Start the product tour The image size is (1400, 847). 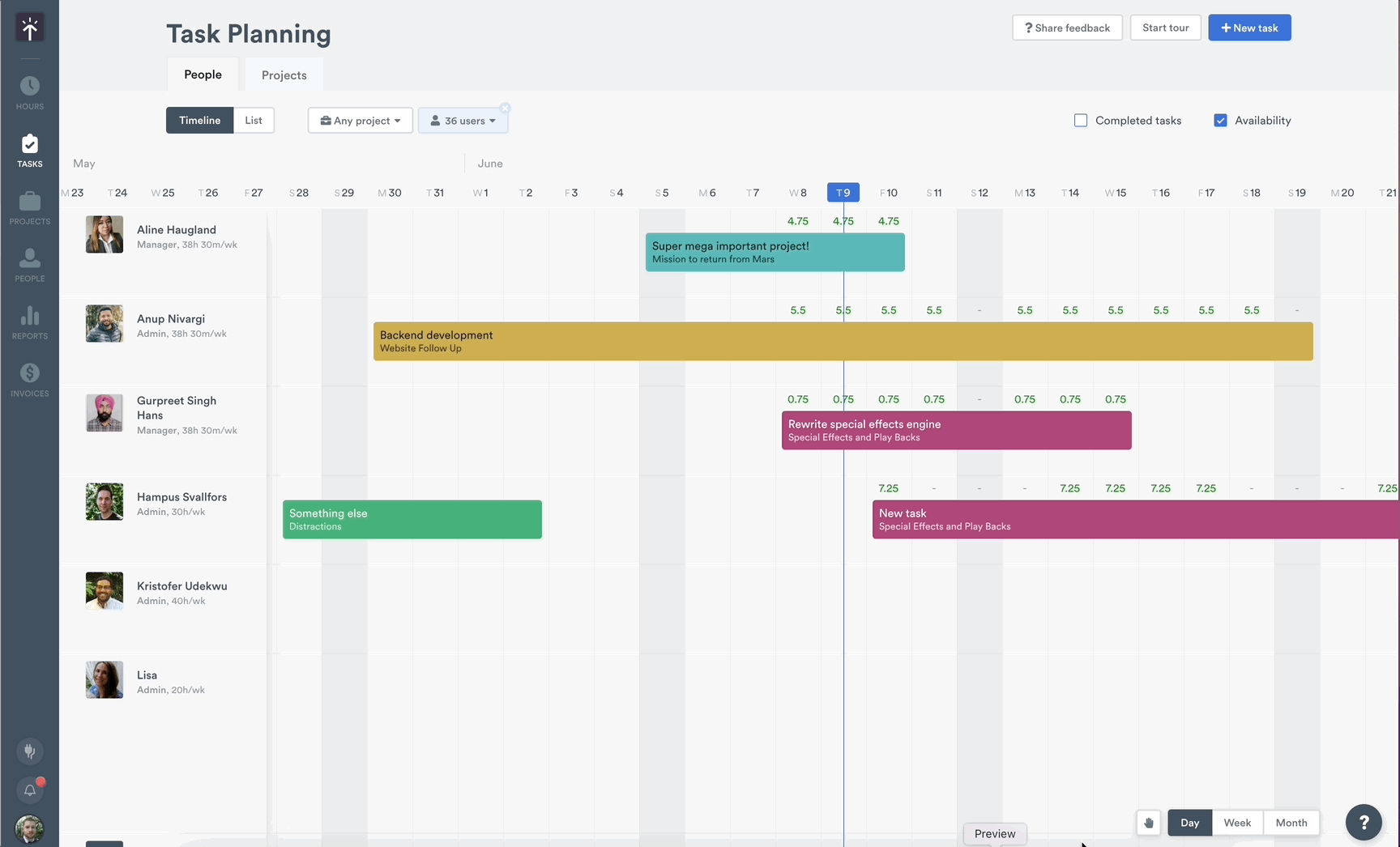1165,27
